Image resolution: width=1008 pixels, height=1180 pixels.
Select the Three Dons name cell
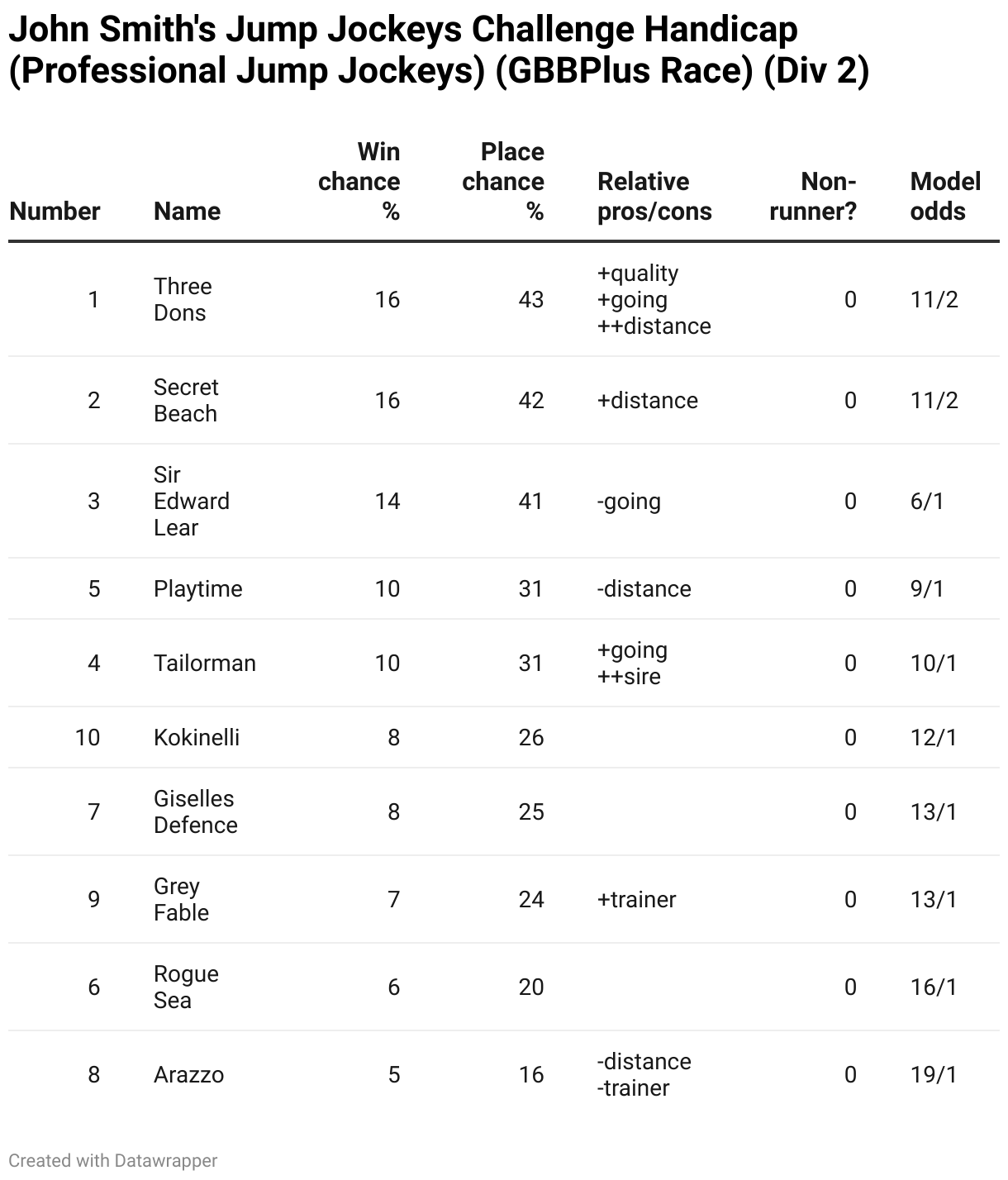183,299
